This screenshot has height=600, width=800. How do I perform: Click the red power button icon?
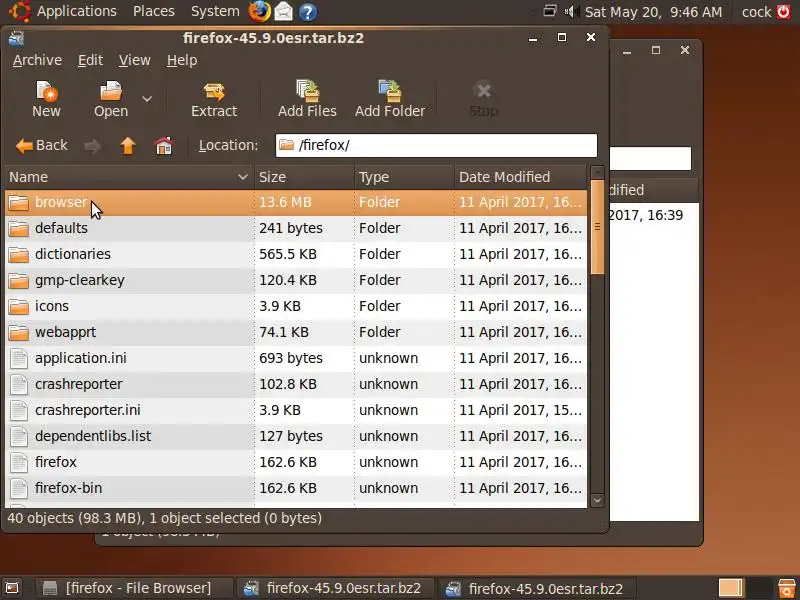[x=783, y=11]
